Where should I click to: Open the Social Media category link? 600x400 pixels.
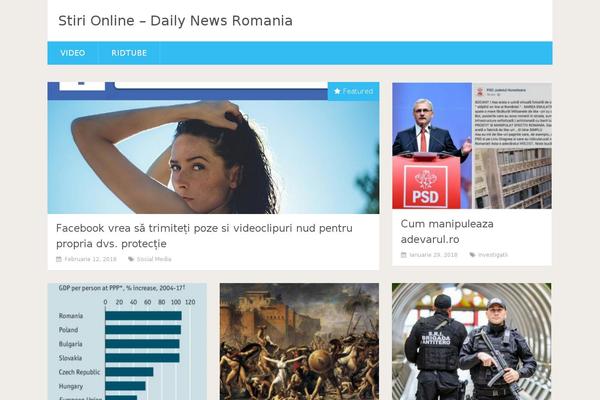point(154,259)
